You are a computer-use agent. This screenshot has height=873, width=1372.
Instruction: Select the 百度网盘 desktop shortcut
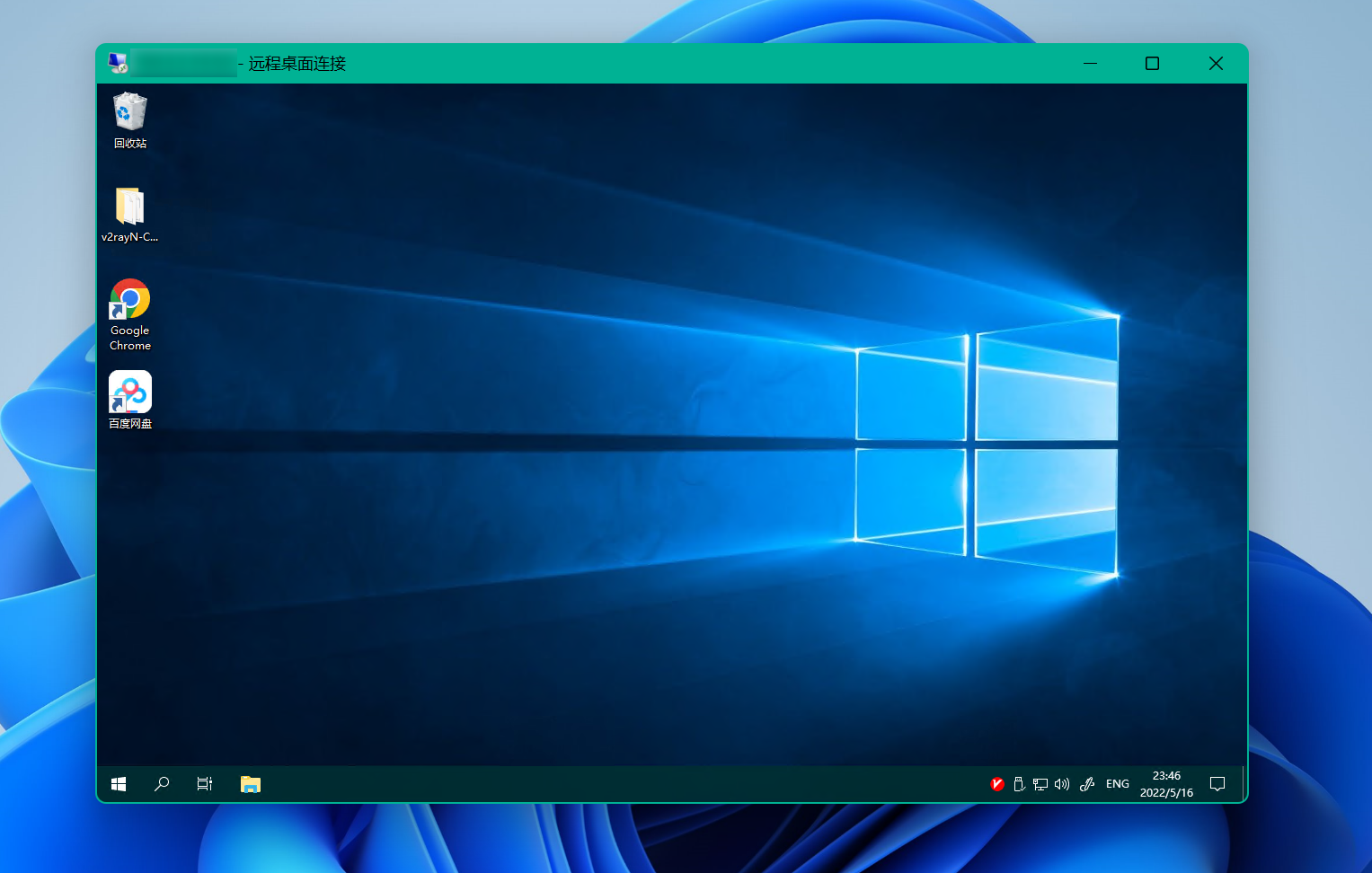[x=130, y=401]
